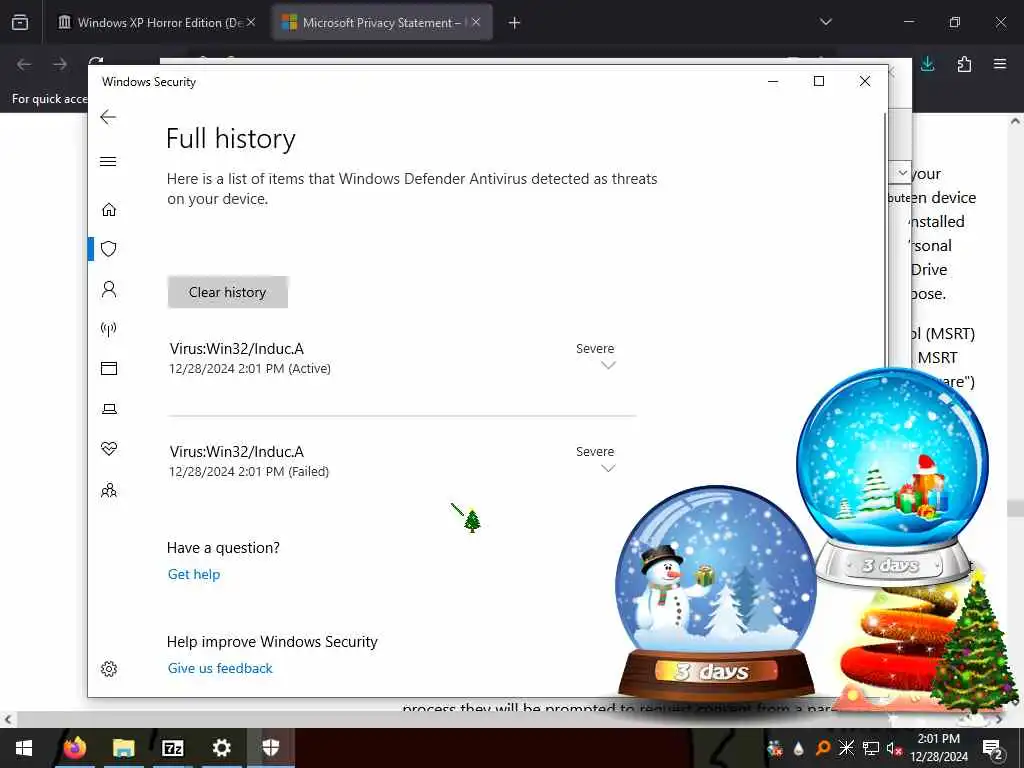1024x768 pixels.
Task: Click the Firefox View icon at top left
Action: (20, 22)
